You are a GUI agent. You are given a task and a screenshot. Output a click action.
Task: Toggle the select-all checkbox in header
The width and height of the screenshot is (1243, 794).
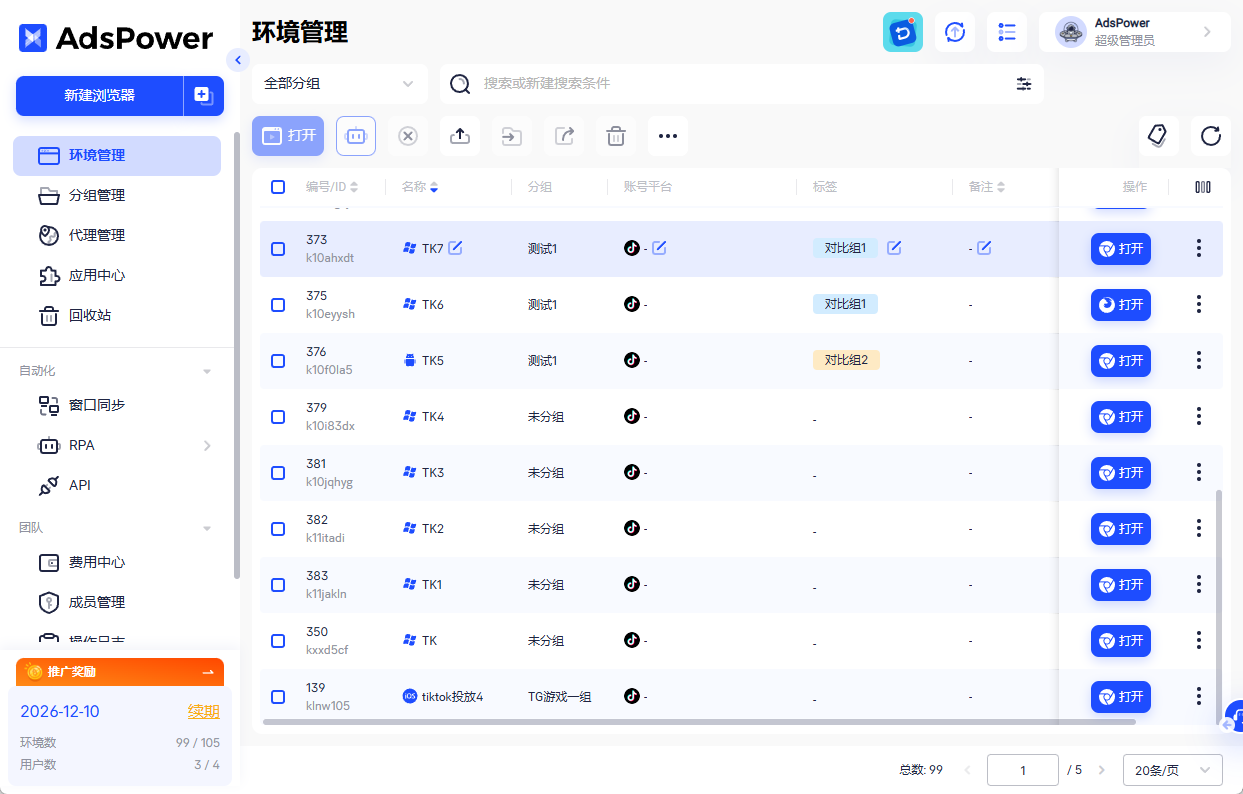click(x=278, y=187)
